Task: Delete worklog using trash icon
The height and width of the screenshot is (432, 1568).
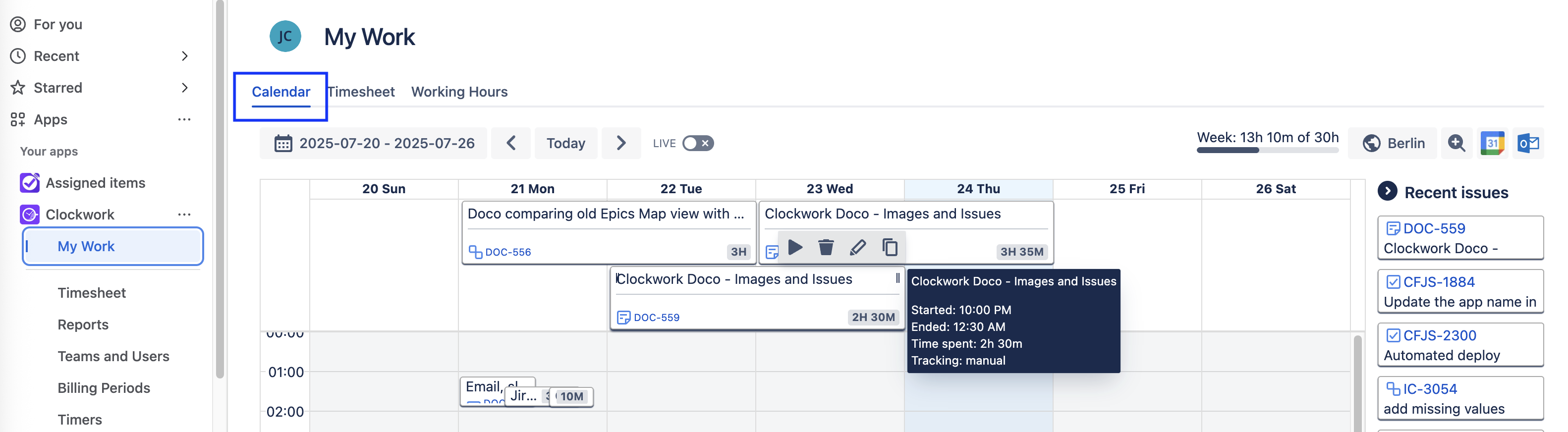Action: coord(826,248)
